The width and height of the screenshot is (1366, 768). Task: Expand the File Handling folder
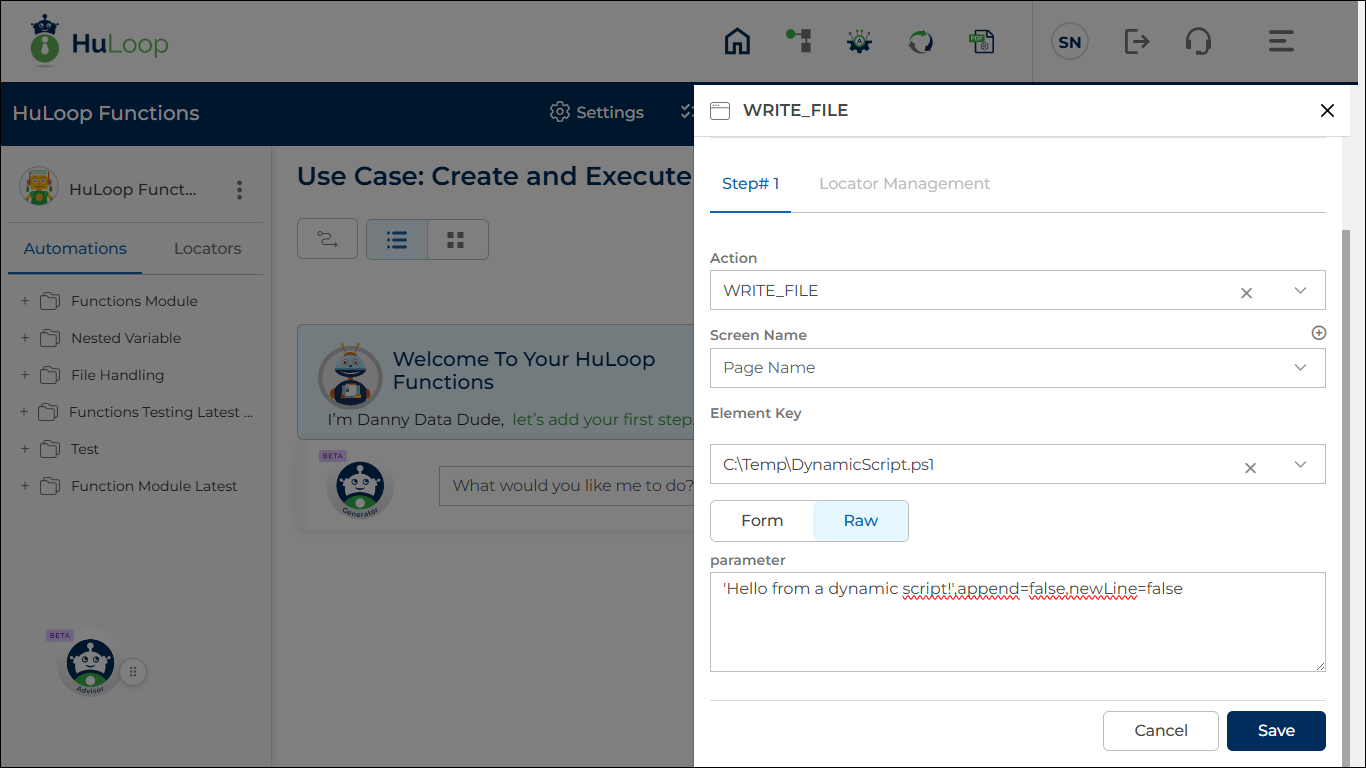pyautogui.click(x=25, y=375)
